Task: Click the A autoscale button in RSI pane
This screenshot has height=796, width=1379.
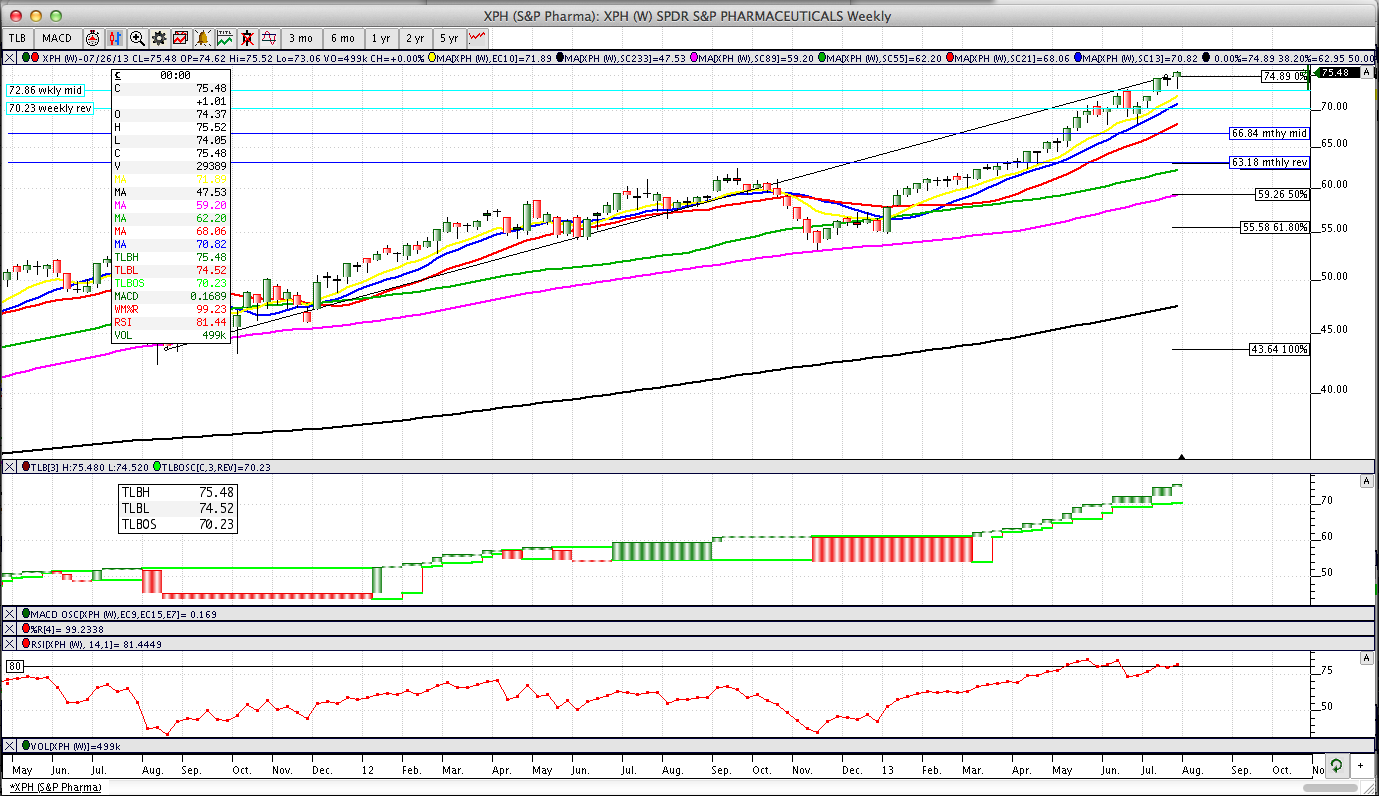Action: point(1366,657)
